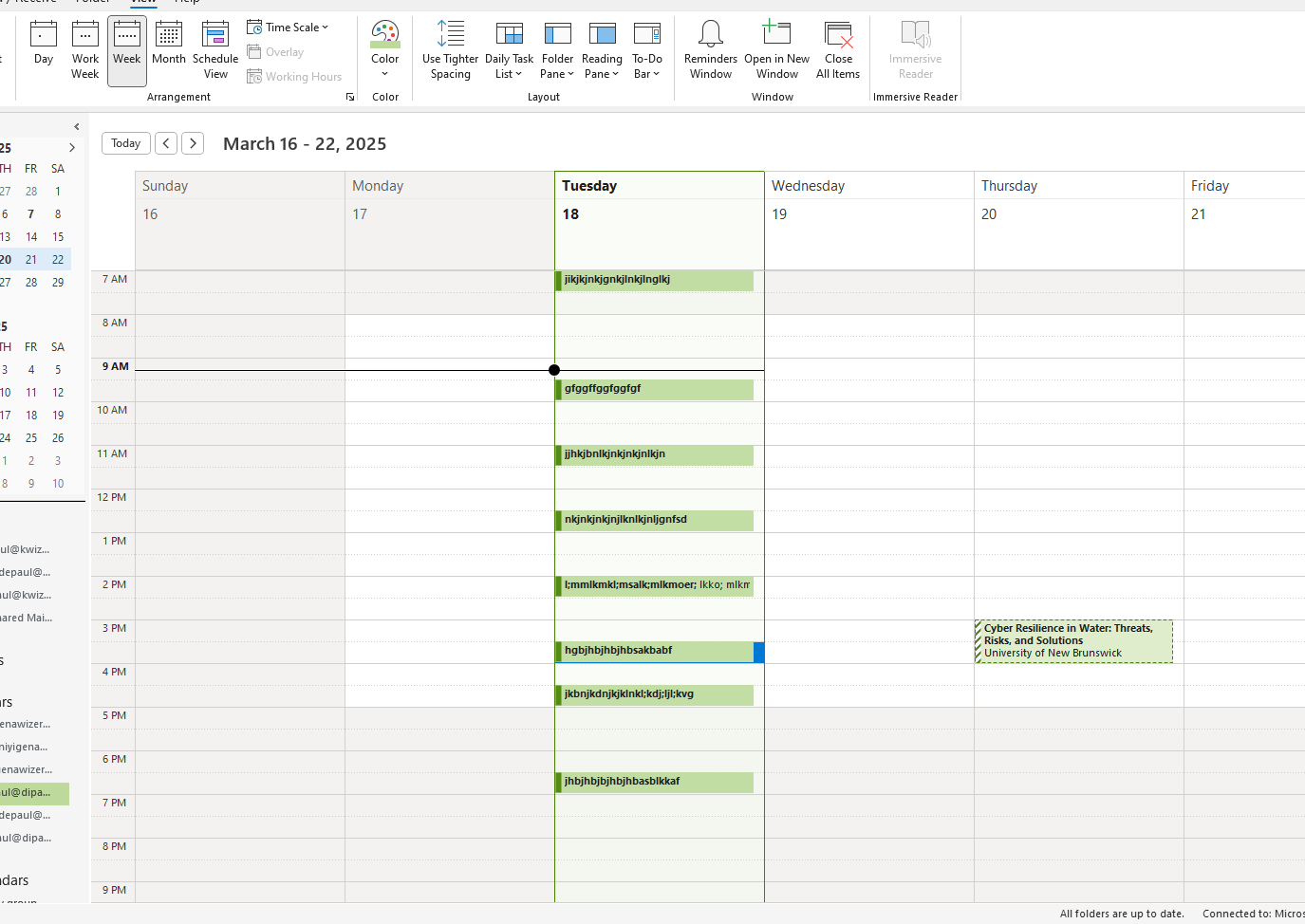Go to next week with forward arrow
Screen dimensions: 1305x924
click(193, 142)
